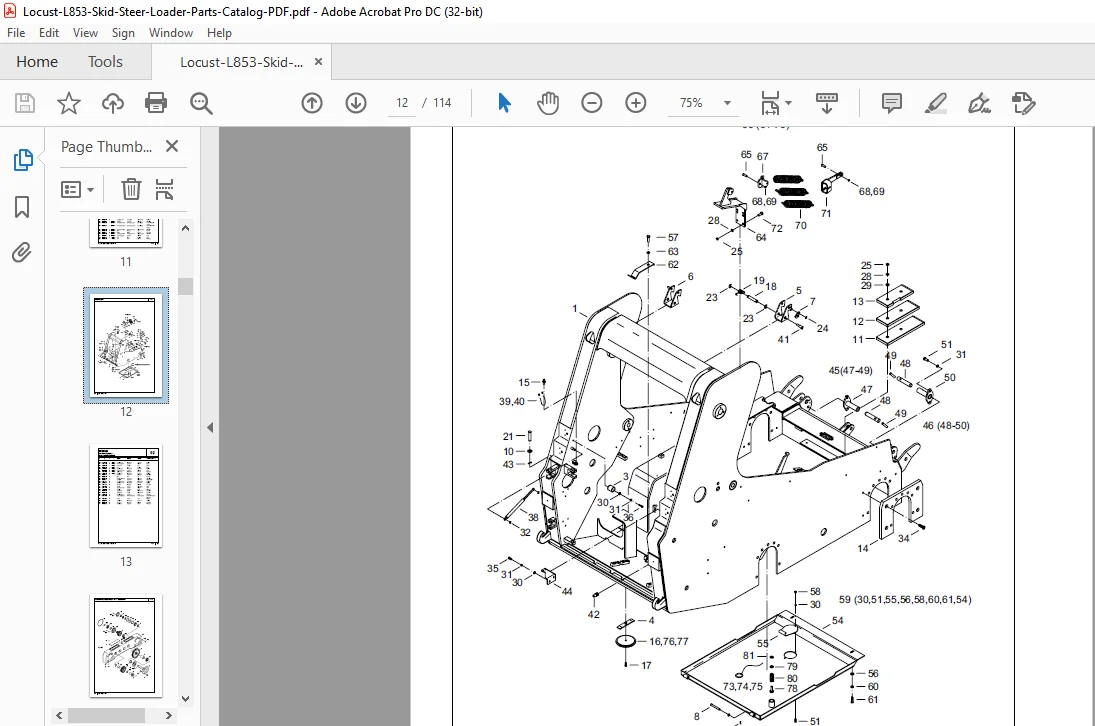Click the part label 73,74,75
1095x726 pixels.
pos(742,686)
